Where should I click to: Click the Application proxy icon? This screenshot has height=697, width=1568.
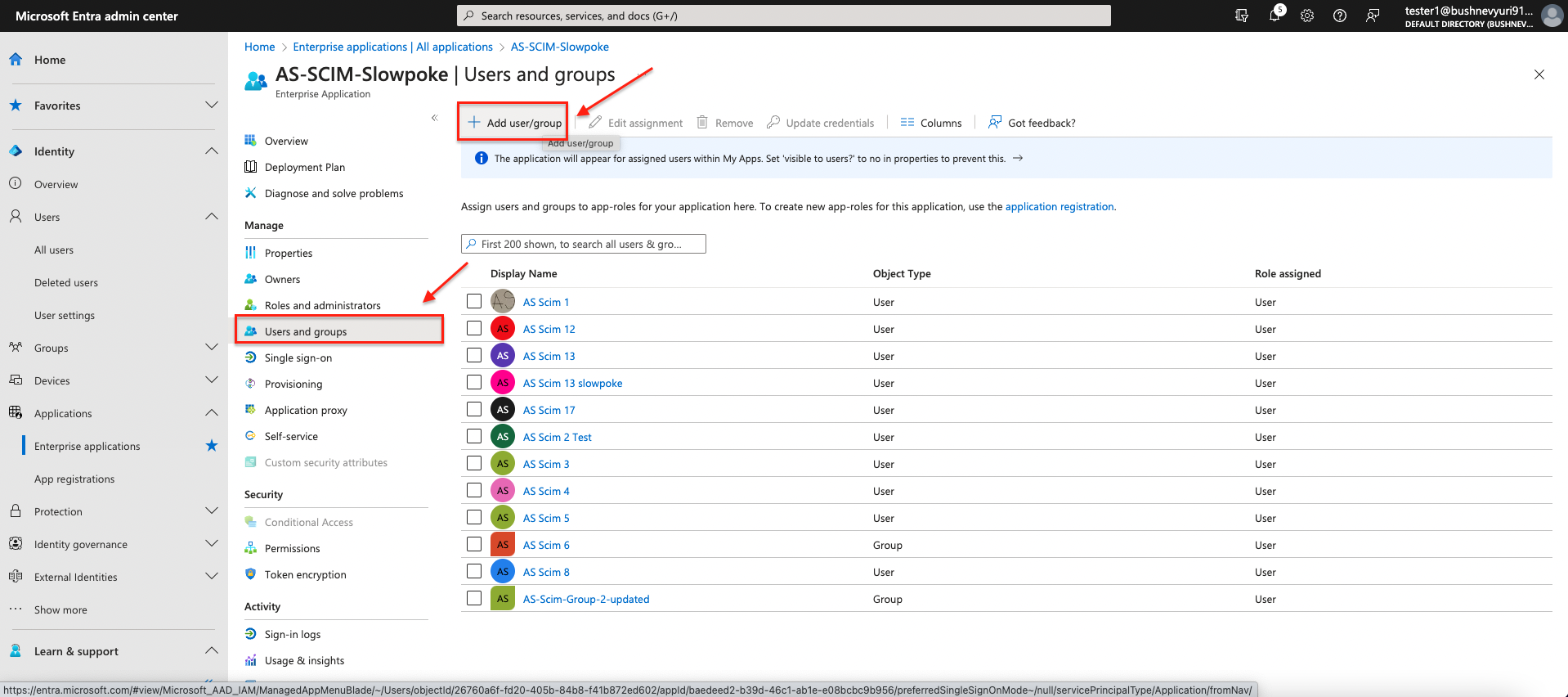coord(251,409)
